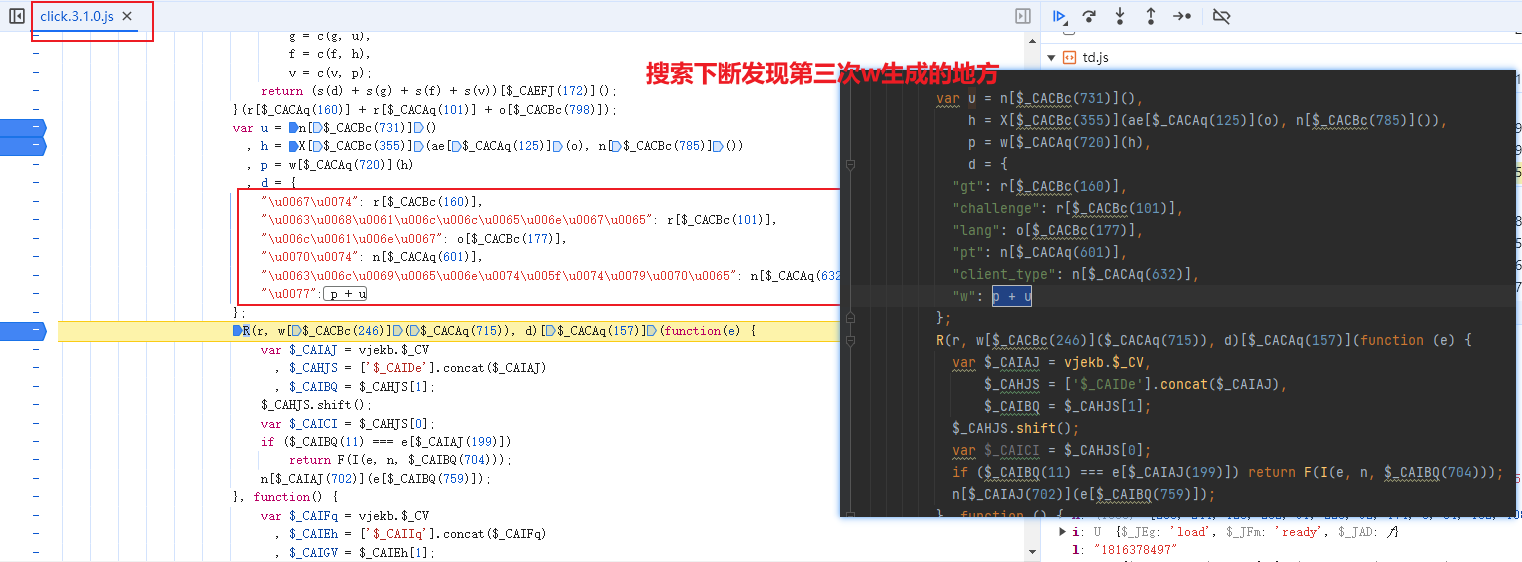
Task: Close the click.3.1.0.js tab
Action: tap(127, 17)
